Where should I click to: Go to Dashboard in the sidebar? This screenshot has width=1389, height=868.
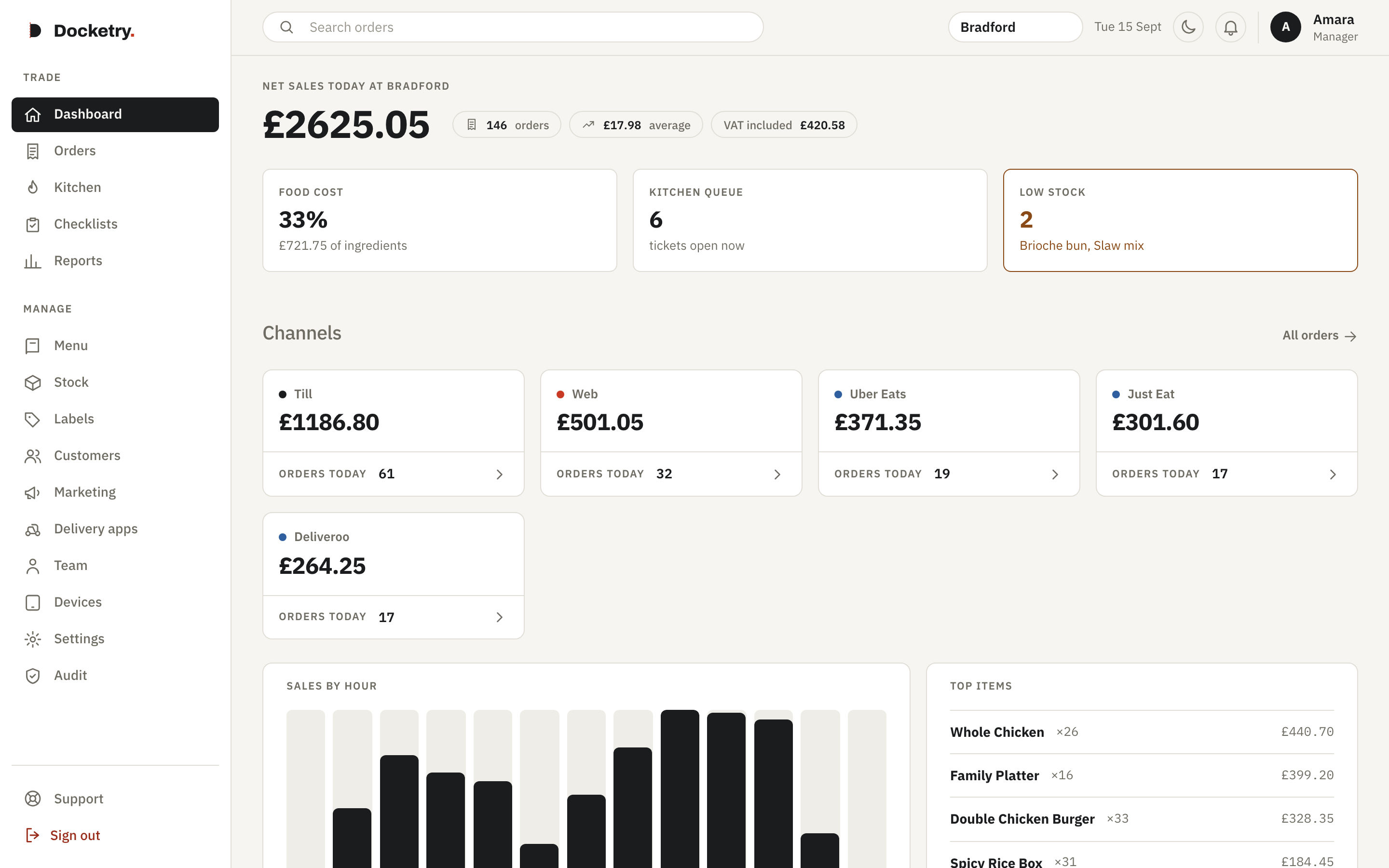[x=115, y=114]
